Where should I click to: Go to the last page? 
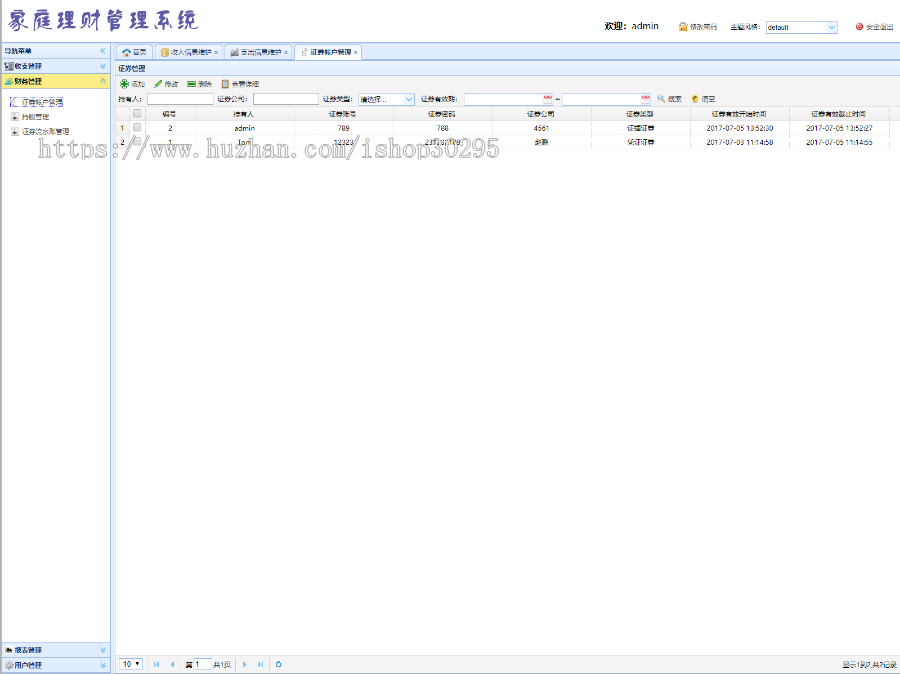click(x=261, y=664)
